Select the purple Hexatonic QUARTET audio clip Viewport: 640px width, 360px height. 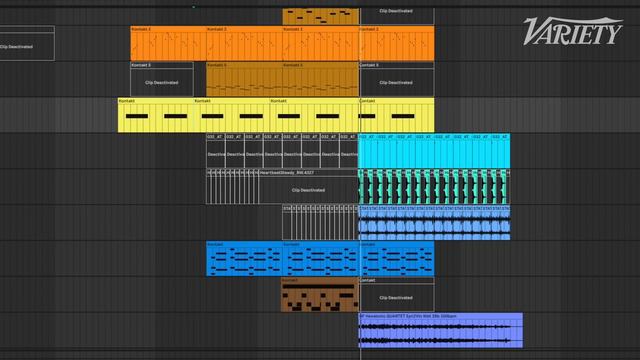(x=441, y=330)
